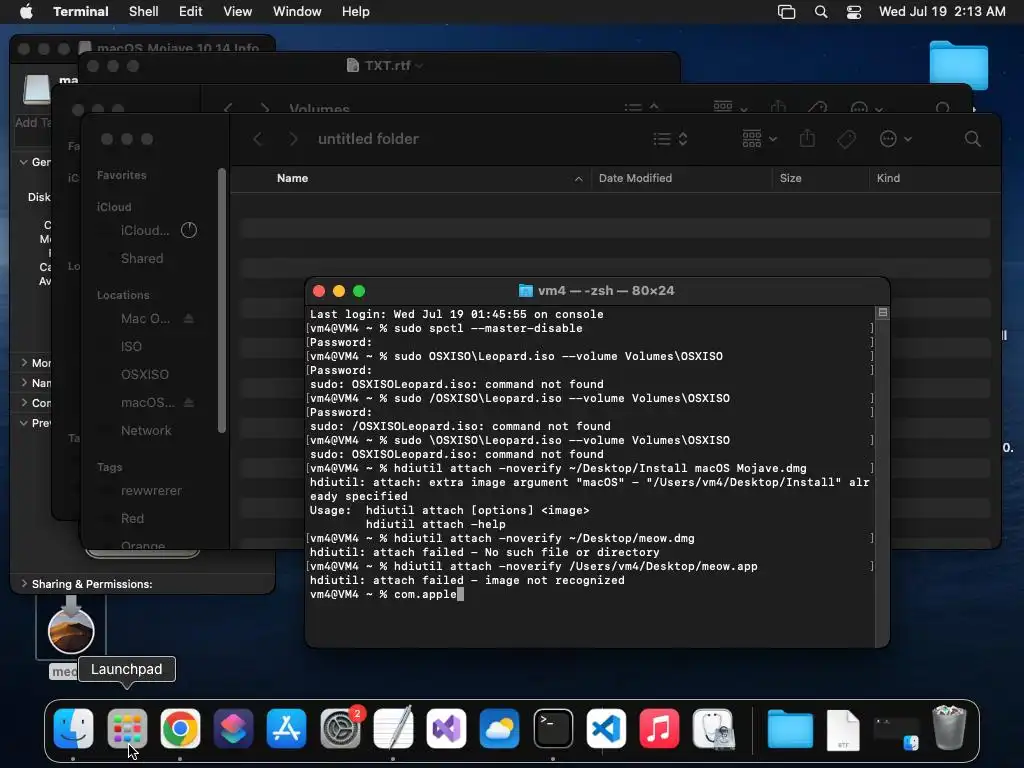Go forward in the untitled folder Finder window
The image size is (1024, 768).
293,139
